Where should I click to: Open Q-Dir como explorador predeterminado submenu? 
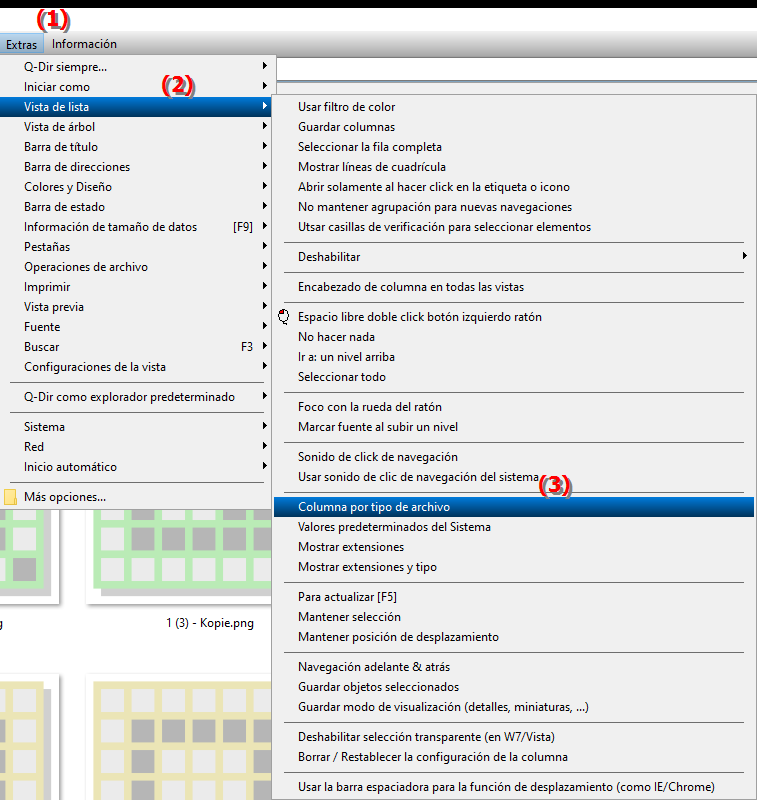(136, 397)
